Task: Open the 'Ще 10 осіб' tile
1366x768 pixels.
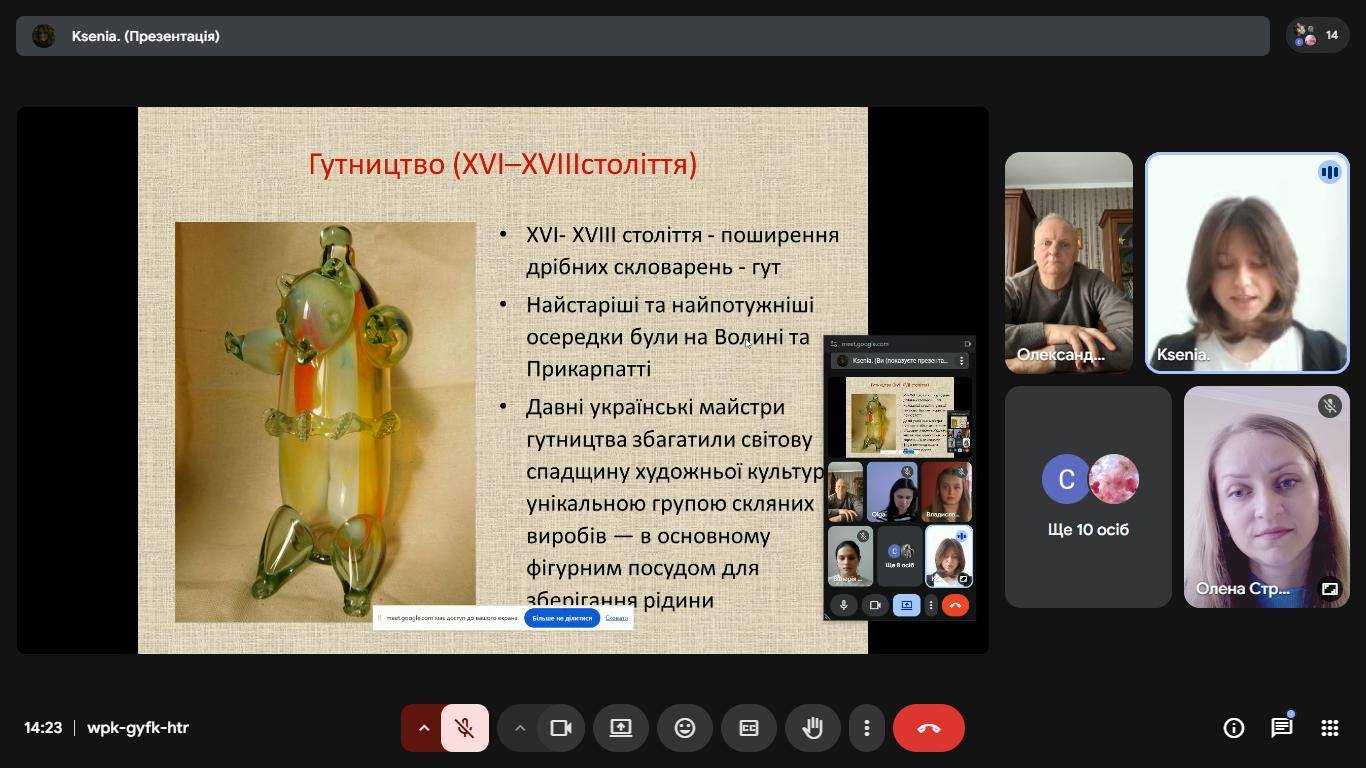Action: [1088, 497]
